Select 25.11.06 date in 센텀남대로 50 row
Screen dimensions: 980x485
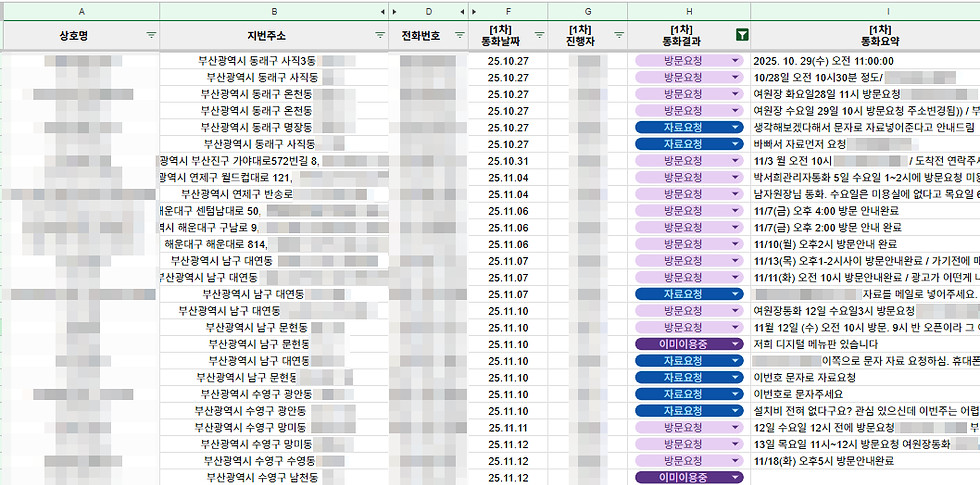pos(508,211)
